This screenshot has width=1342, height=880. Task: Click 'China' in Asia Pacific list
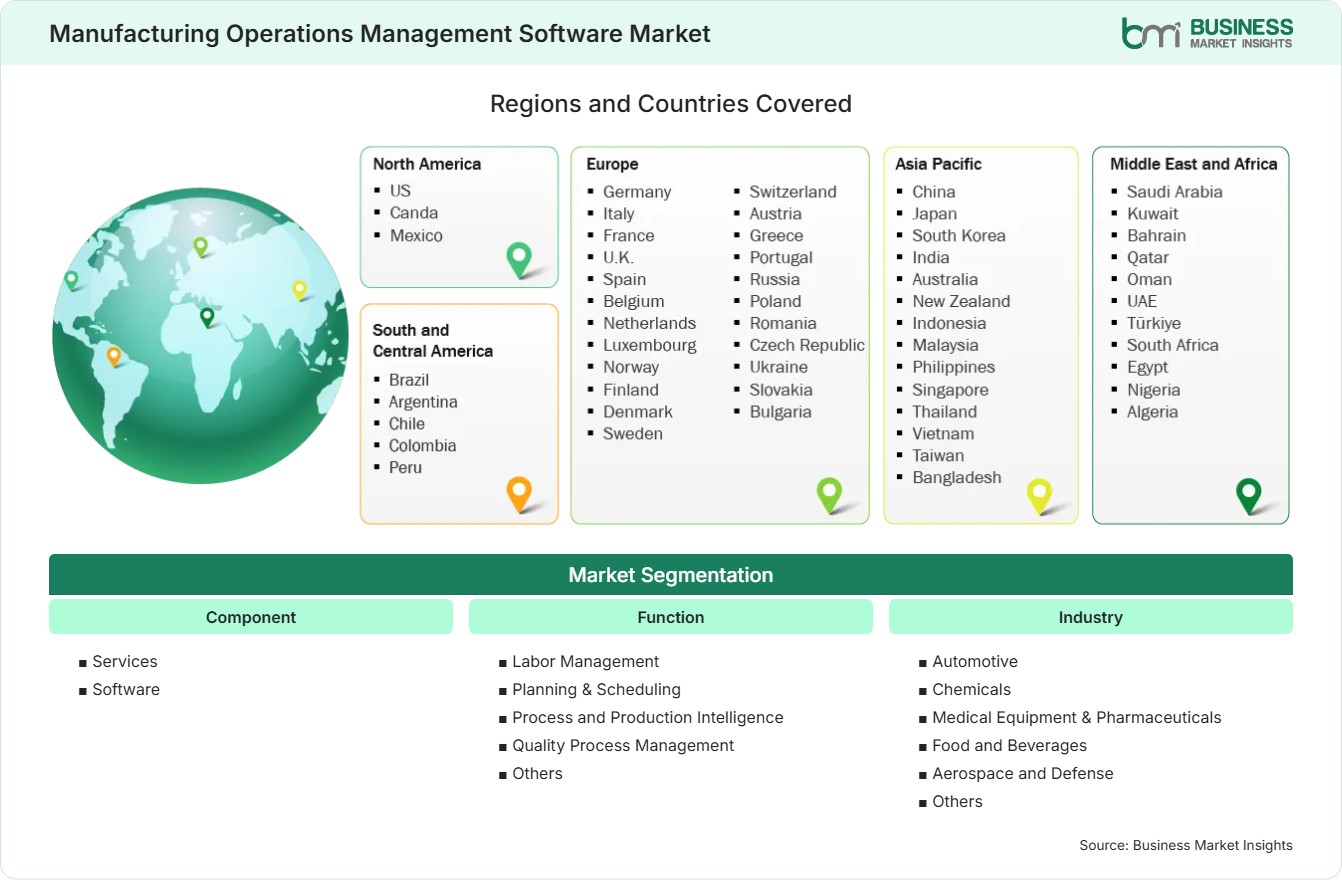[934, 191]
